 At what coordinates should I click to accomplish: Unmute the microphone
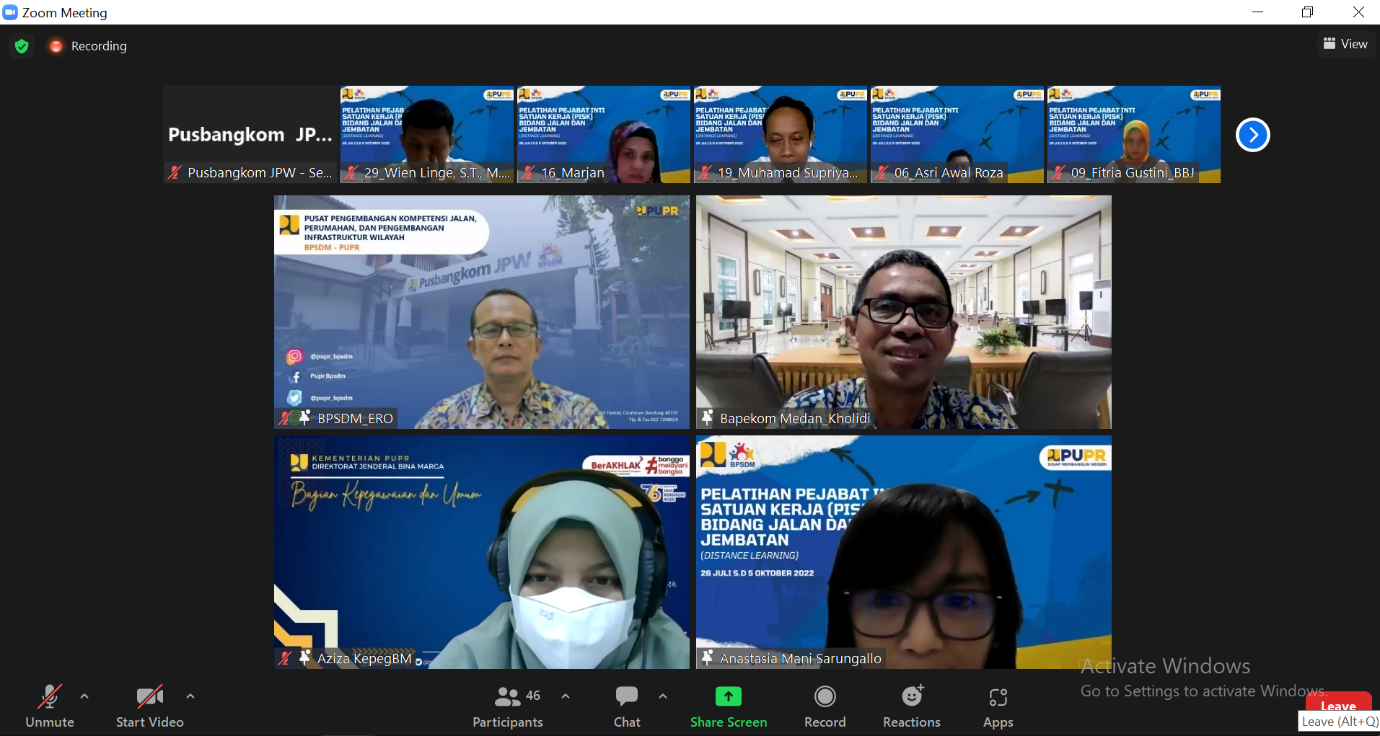49,705
